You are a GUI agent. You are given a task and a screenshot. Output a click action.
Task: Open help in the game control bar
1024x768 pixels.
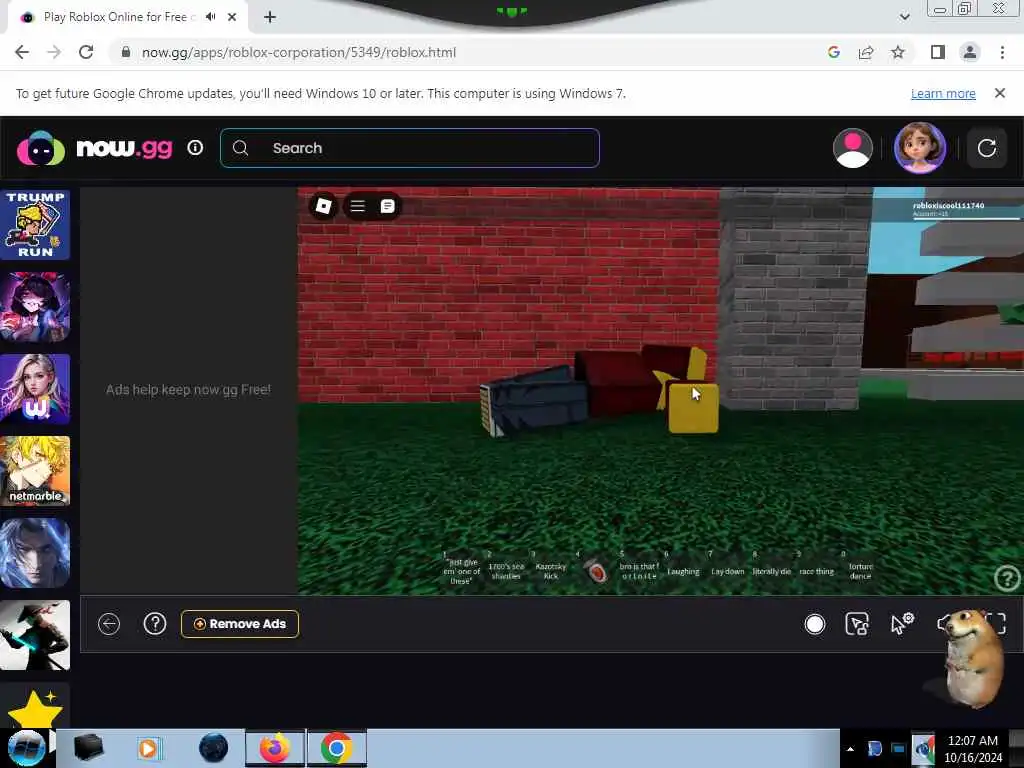(x=155, y=624)
